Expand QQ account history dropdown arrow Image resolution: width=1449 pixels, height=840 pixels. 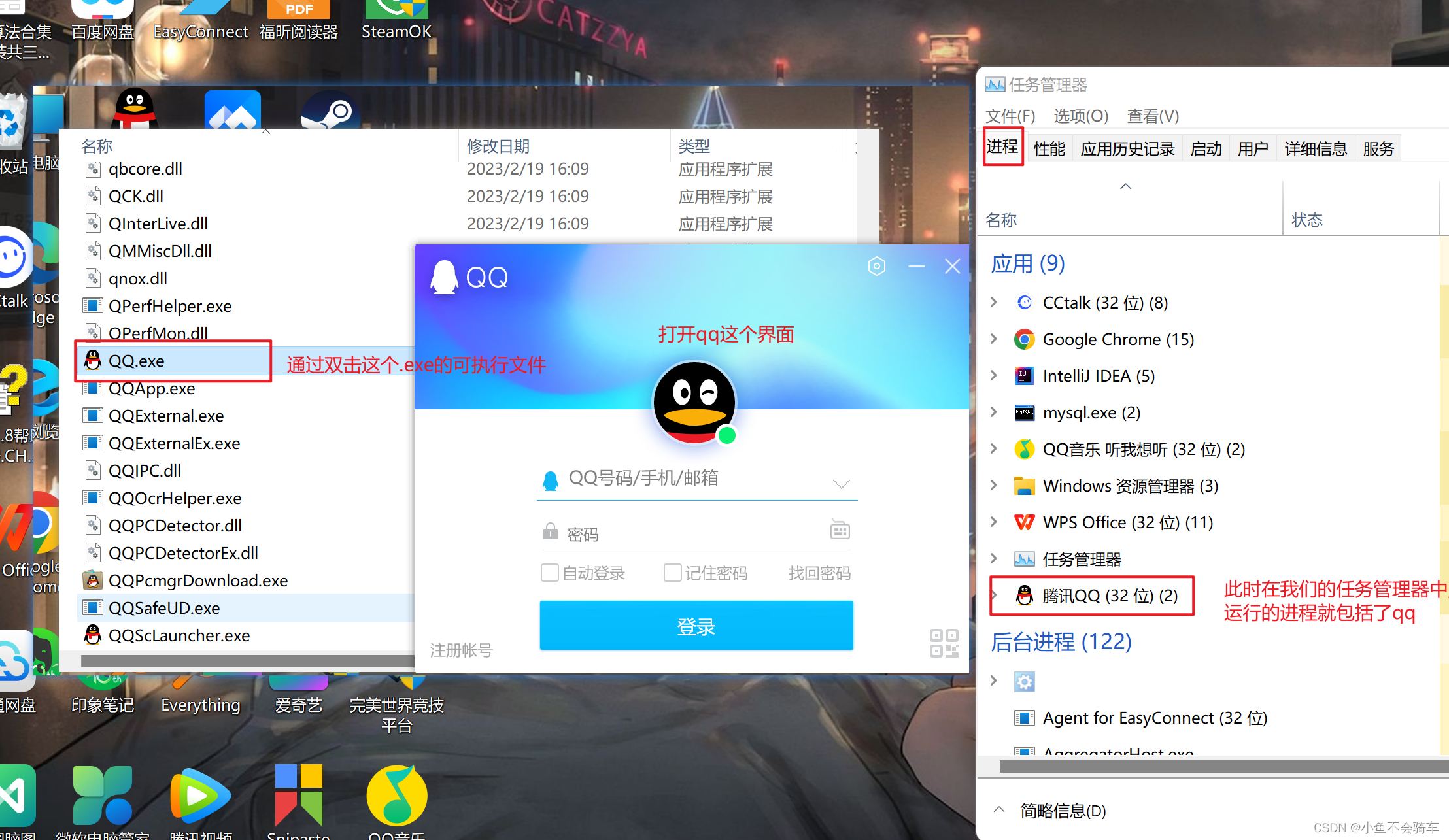tap(842, 484)
